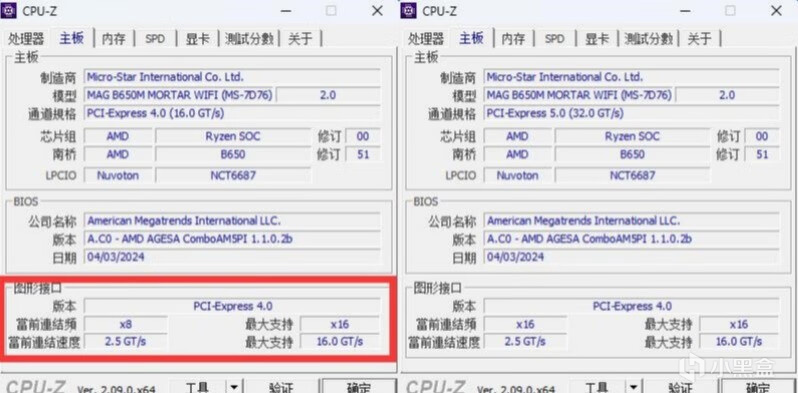Minimize the left CPU-Z window
Image resolution: width=798 pixels, height=393 pixels.
click(x=286, y=11)
